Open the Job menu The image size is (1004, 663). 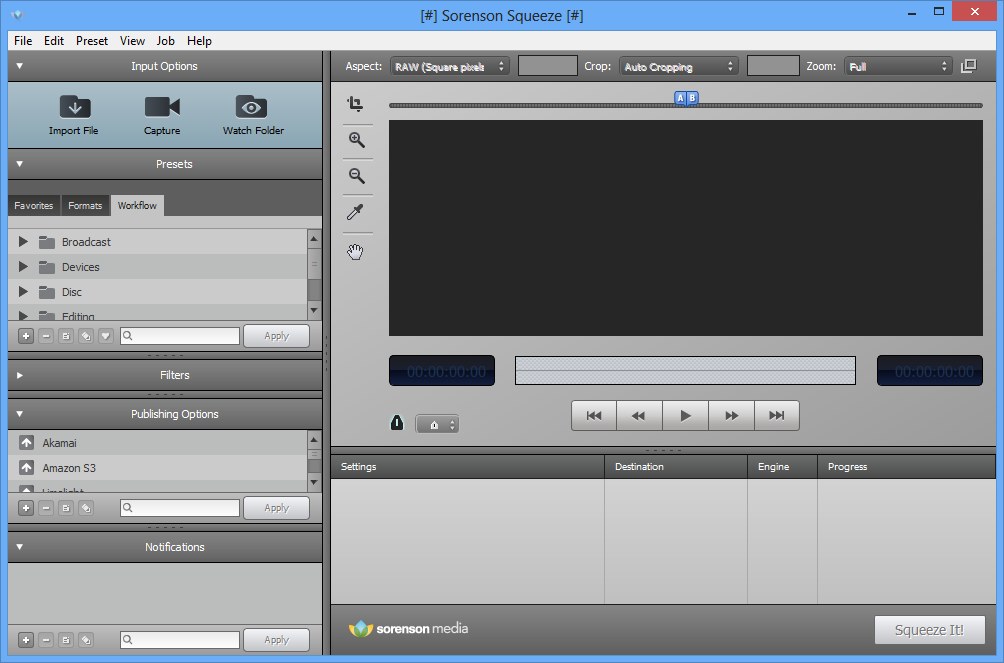pyautogui.click(x=165, y=40)
